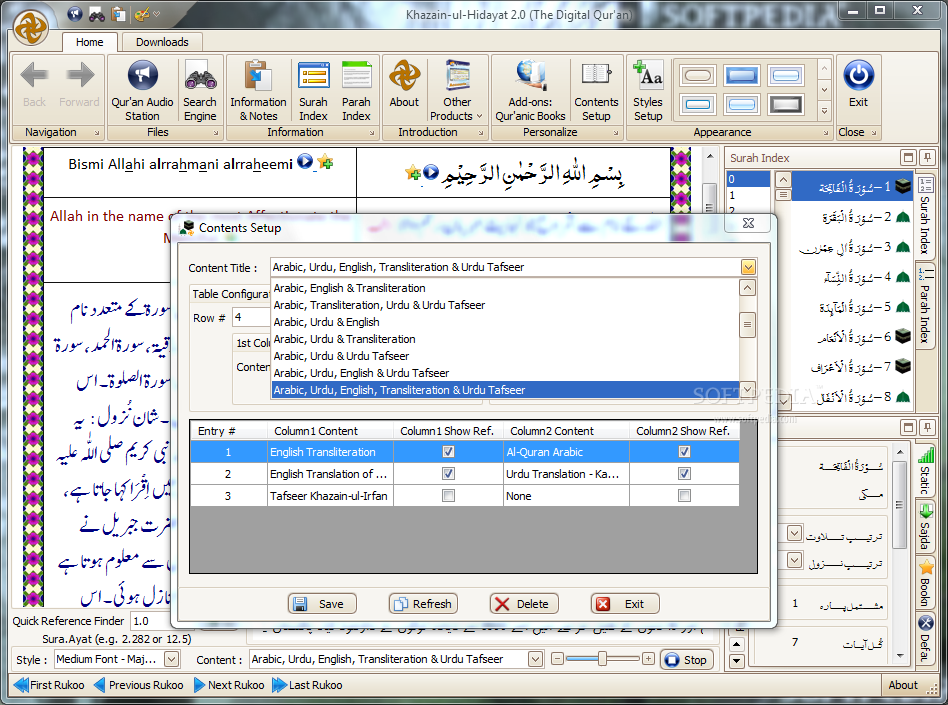Go Forward in navigation
The height and width of the screenshot is (705, 948).
pyautogui.click(x=79, y=85)
